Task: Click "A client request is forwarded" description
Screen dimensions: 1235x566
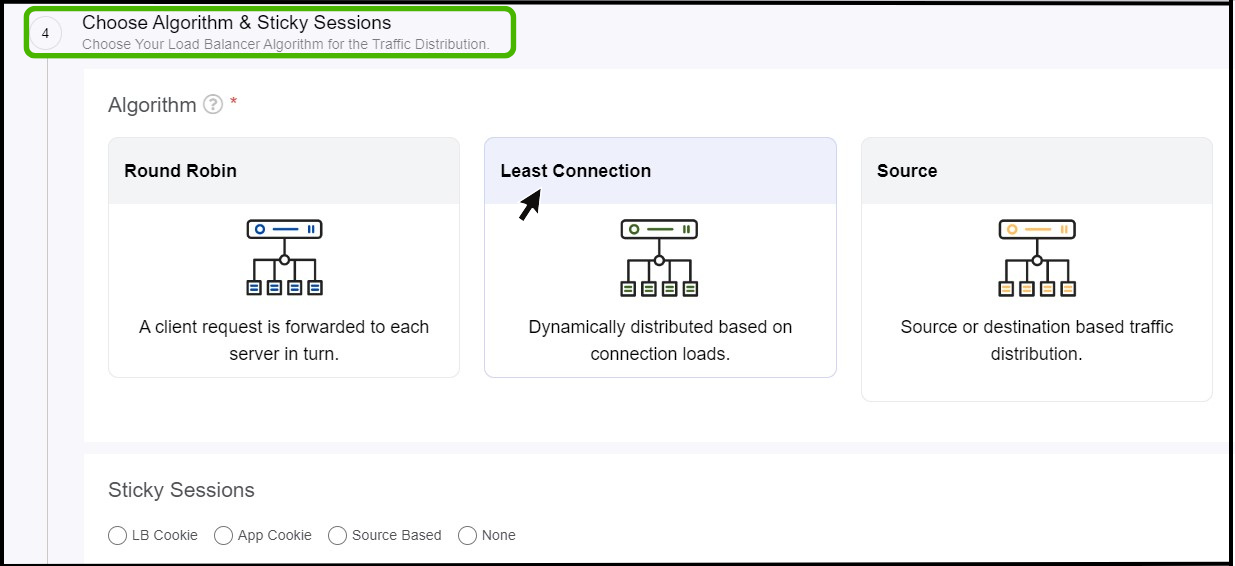Action: (x=284, y=340)
